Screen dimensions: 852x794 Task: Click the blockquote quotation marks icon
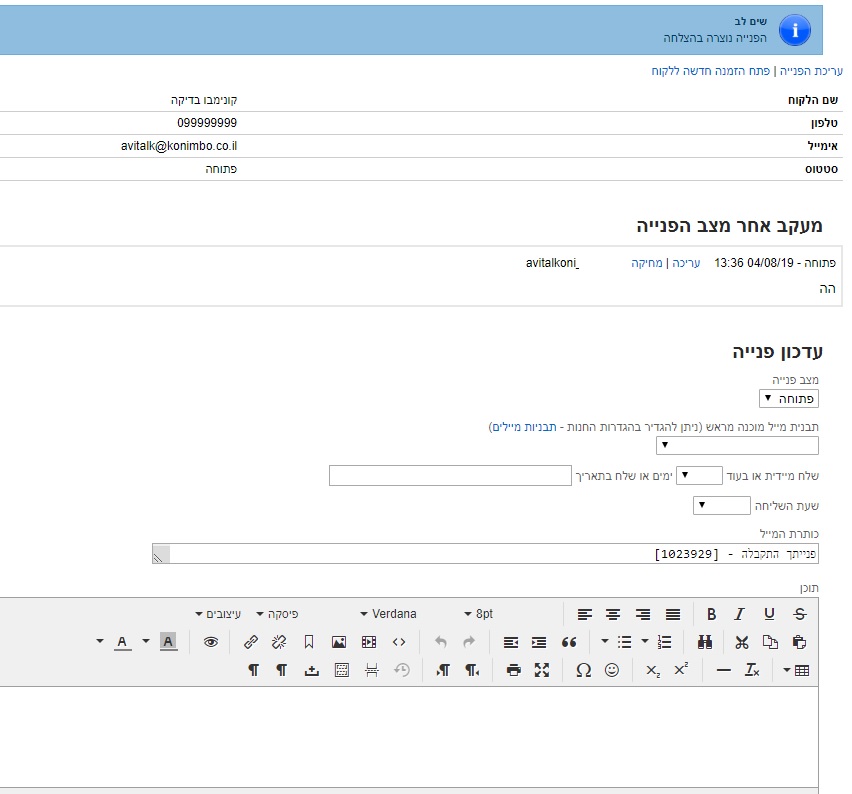tap(569, 642)
